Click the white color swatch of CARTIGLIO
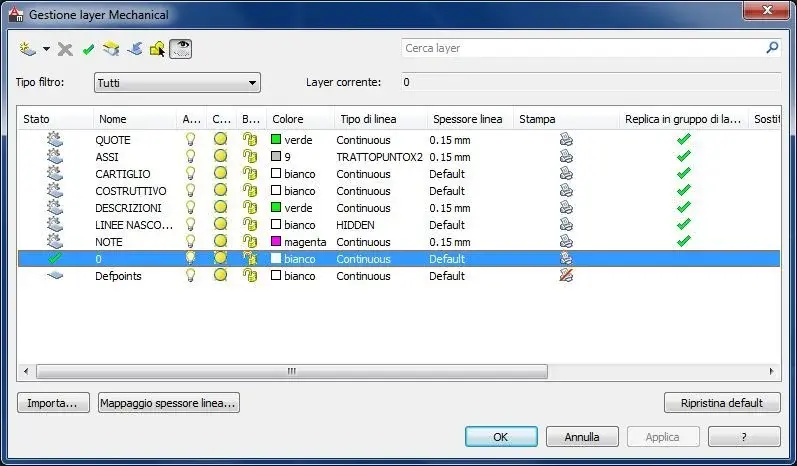Viewport: 797px width, 466px height. click(276, 173)
